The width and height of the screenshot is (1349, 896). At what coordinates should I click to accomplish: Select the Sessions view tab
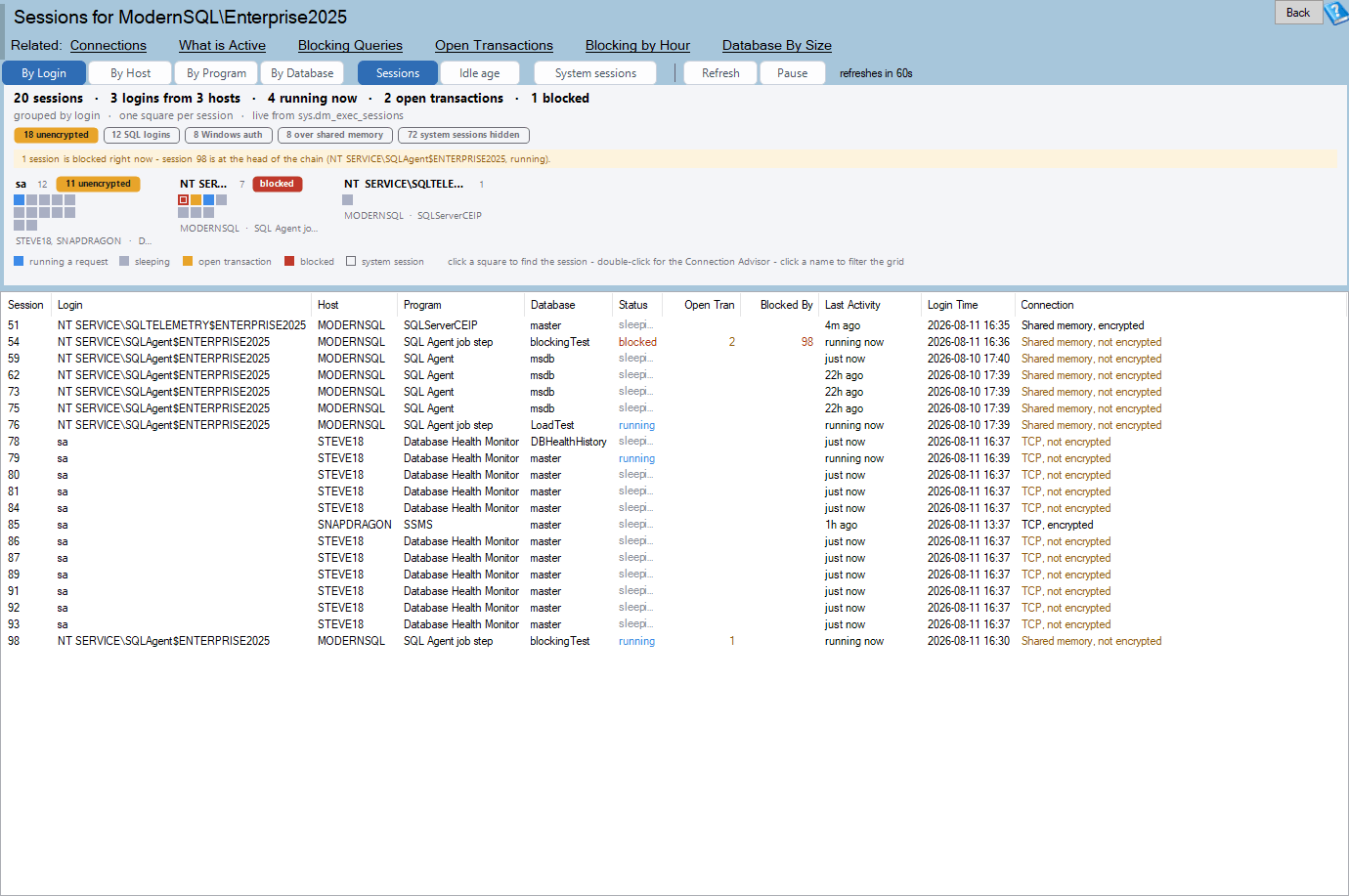click(x=398, y=73)
